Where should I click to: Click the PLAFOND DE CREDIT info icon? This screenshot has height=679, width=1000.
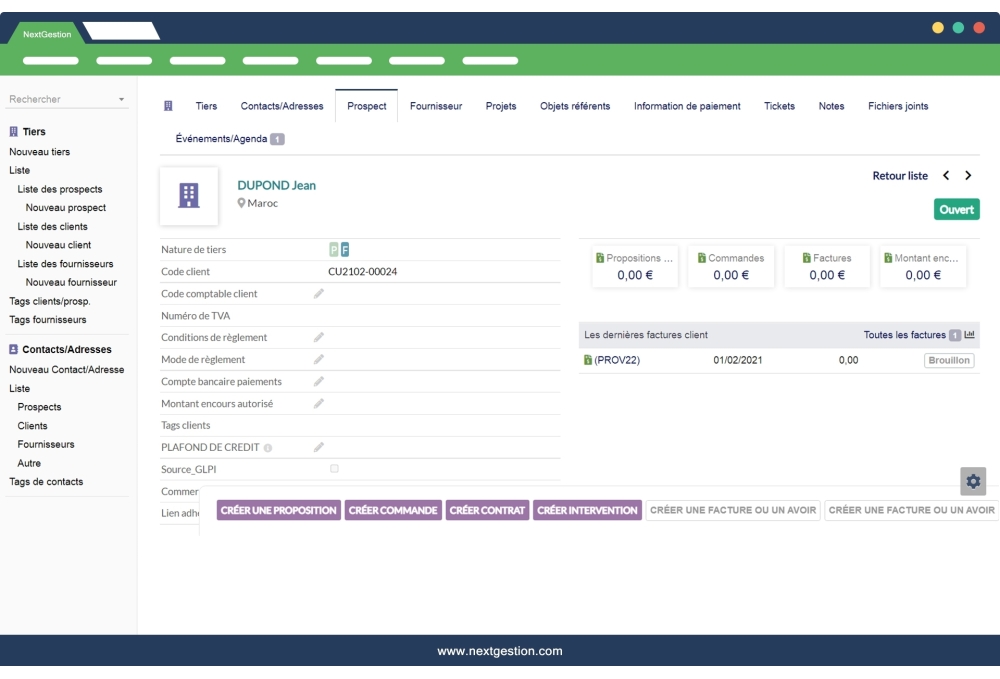click(268, 448)
